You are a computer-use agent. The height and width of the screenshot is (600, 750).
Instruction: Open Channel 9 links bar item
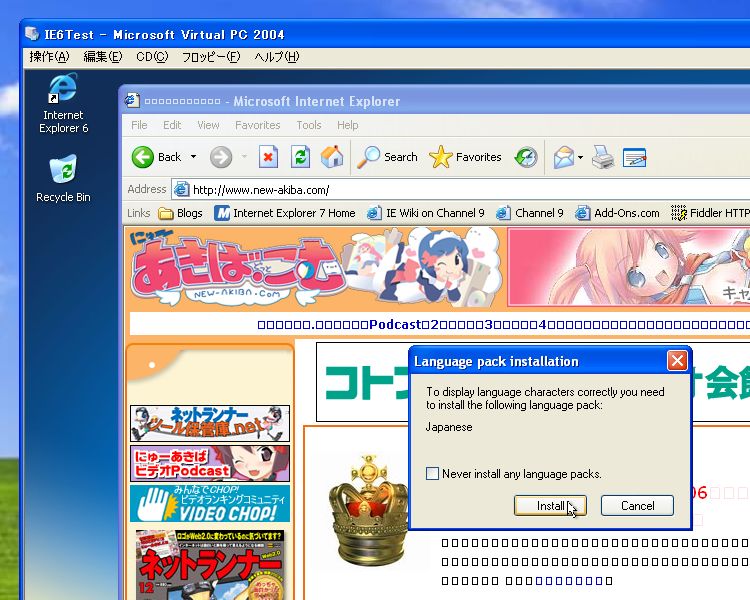[529, 213]
